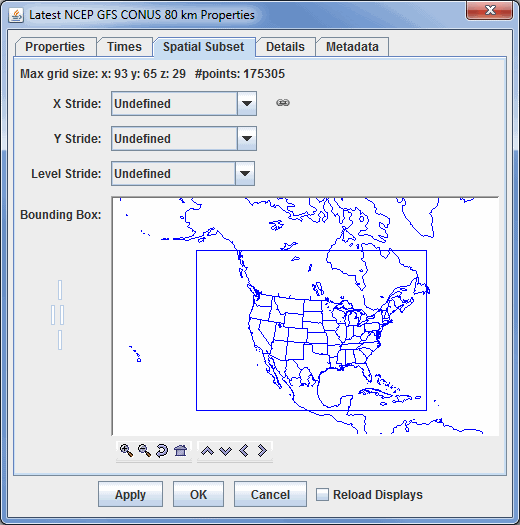Click inside the bounding box map
520x525 pixels.
point(305,316)
